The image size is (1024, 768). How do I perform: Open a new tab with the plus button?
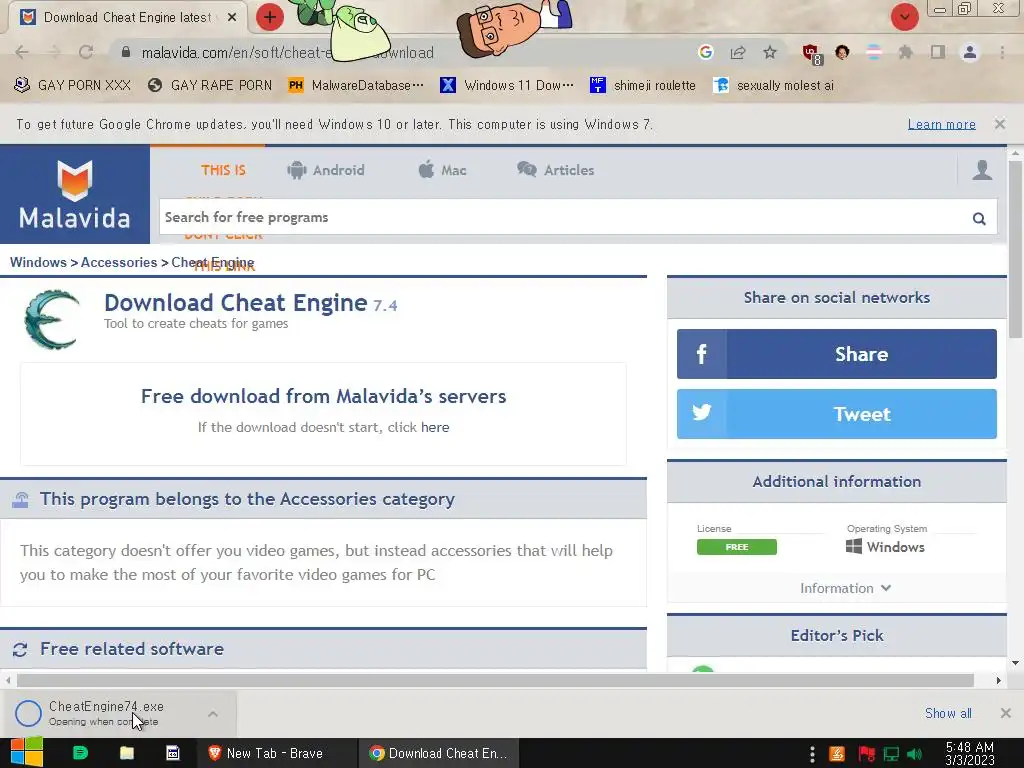270,17
